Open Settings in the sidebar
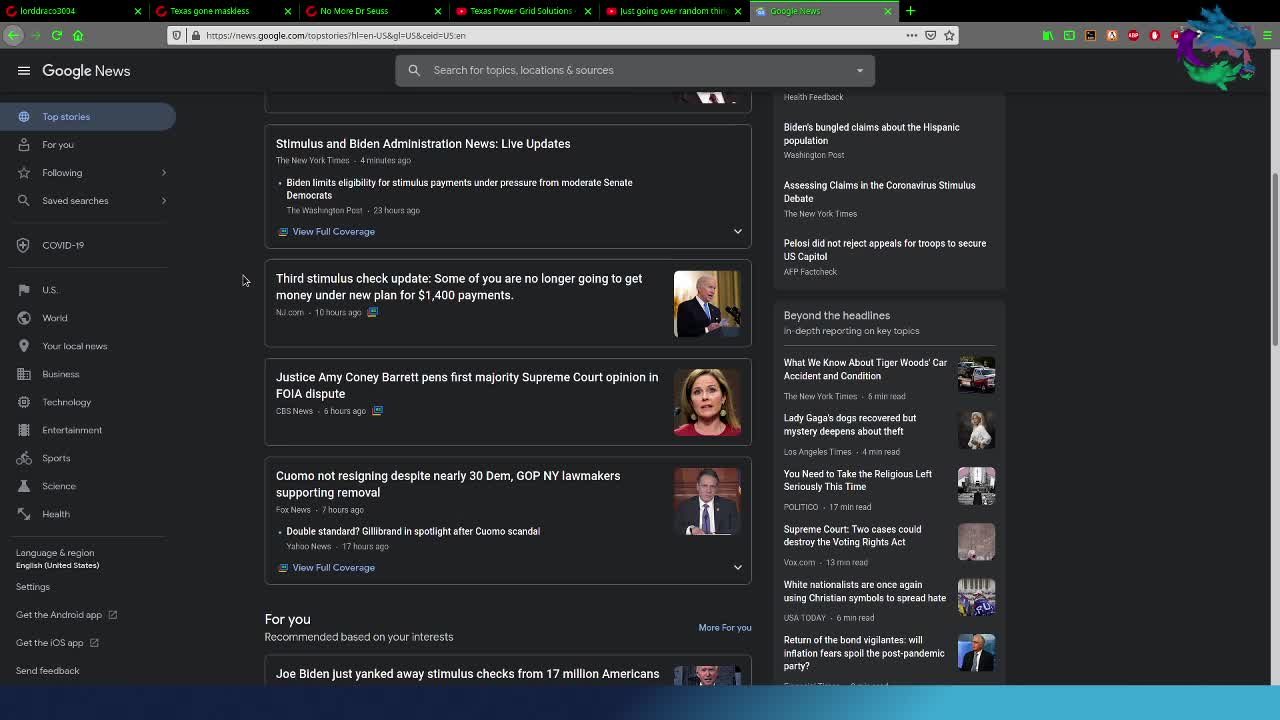Screen dimensions: 1280x720 (x=33, y=587)
